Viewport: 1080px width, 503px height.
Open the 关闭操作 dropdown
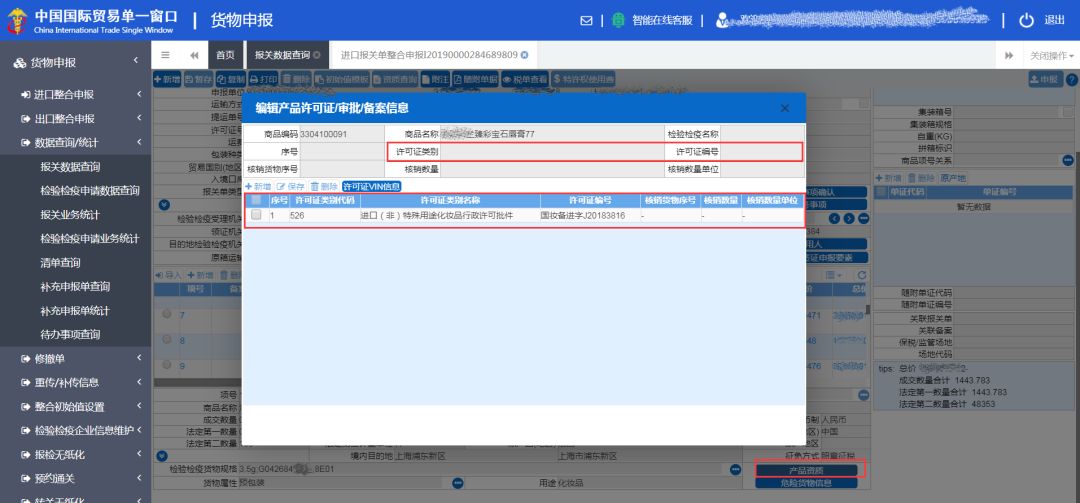click(x=1052, y=55)
